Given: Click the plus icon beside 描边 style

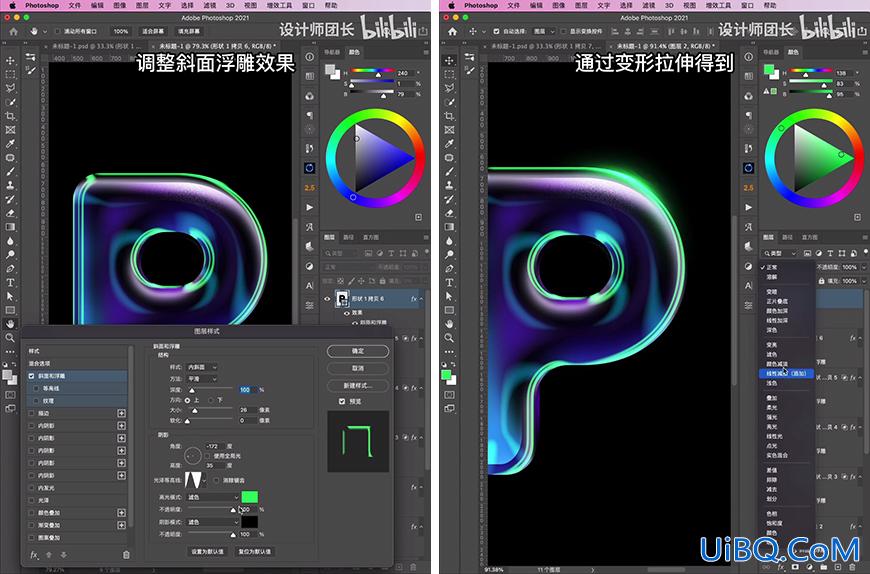Looking at the screenshot, I should (122, 413).
